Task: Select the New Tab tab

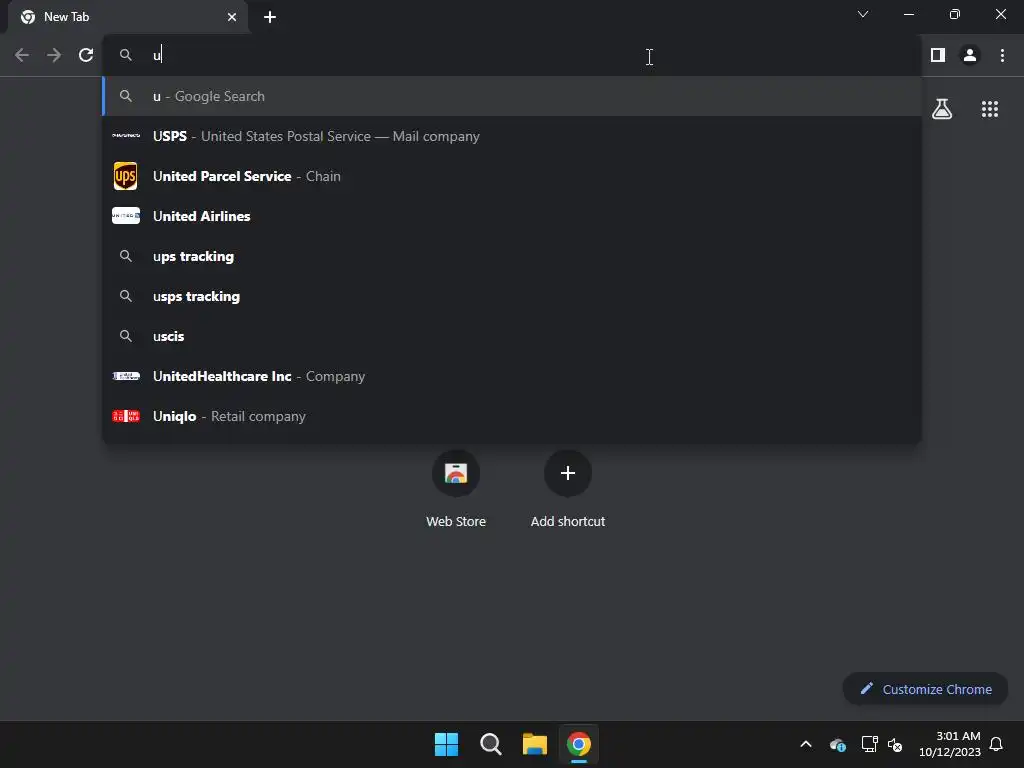Action: pos(128,17)
